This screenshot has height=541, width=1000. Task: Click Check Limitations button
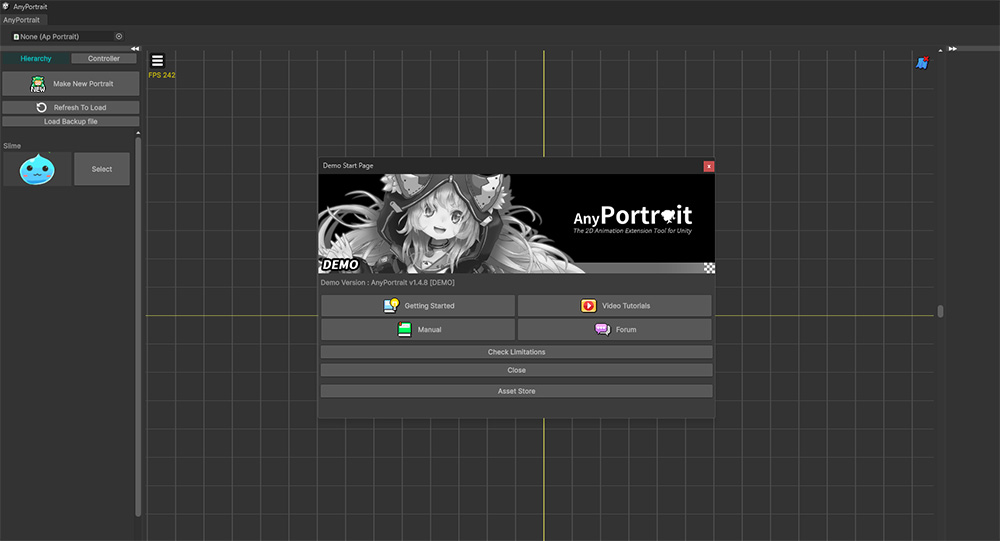[x=517, y=352]
